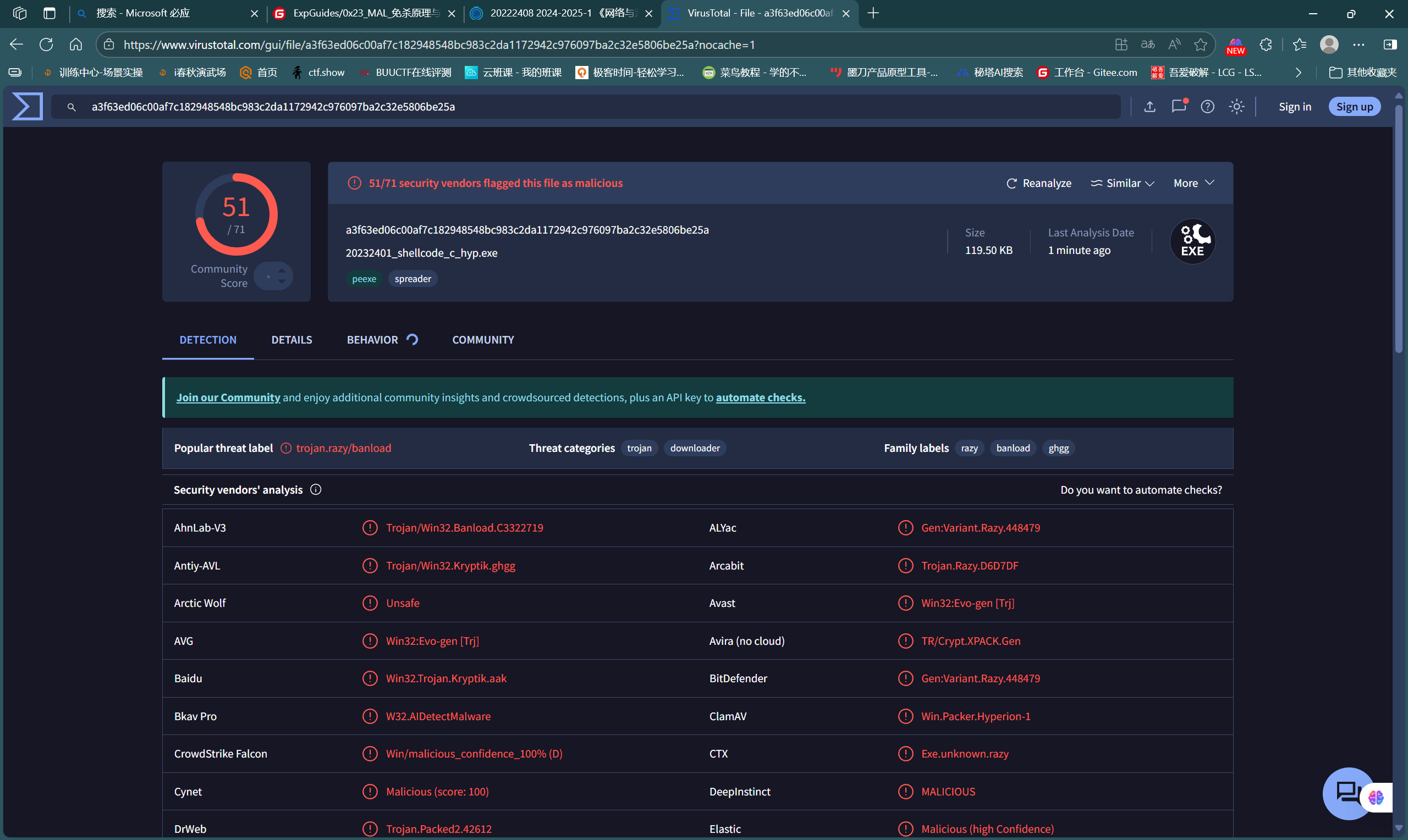
Task: Favorite this page with star icon
Action: point(1200,45)
